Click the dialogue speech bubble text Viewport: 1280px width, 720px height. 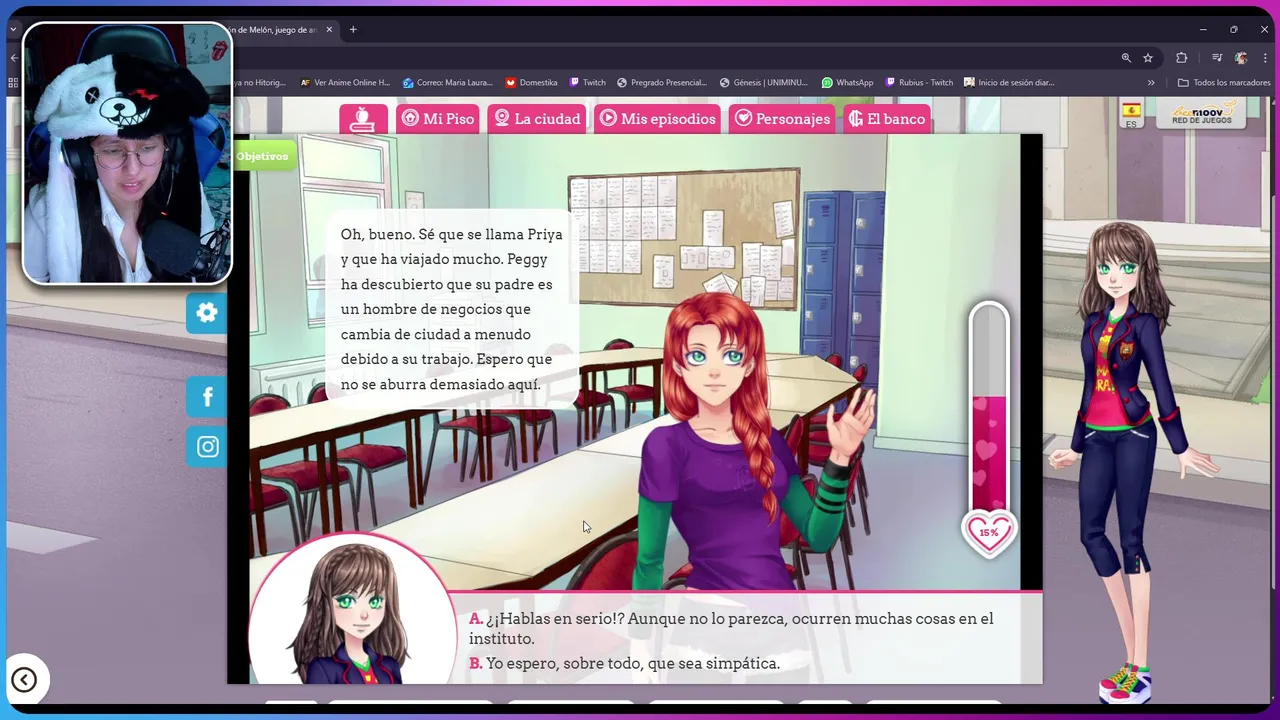pos(452,309)
